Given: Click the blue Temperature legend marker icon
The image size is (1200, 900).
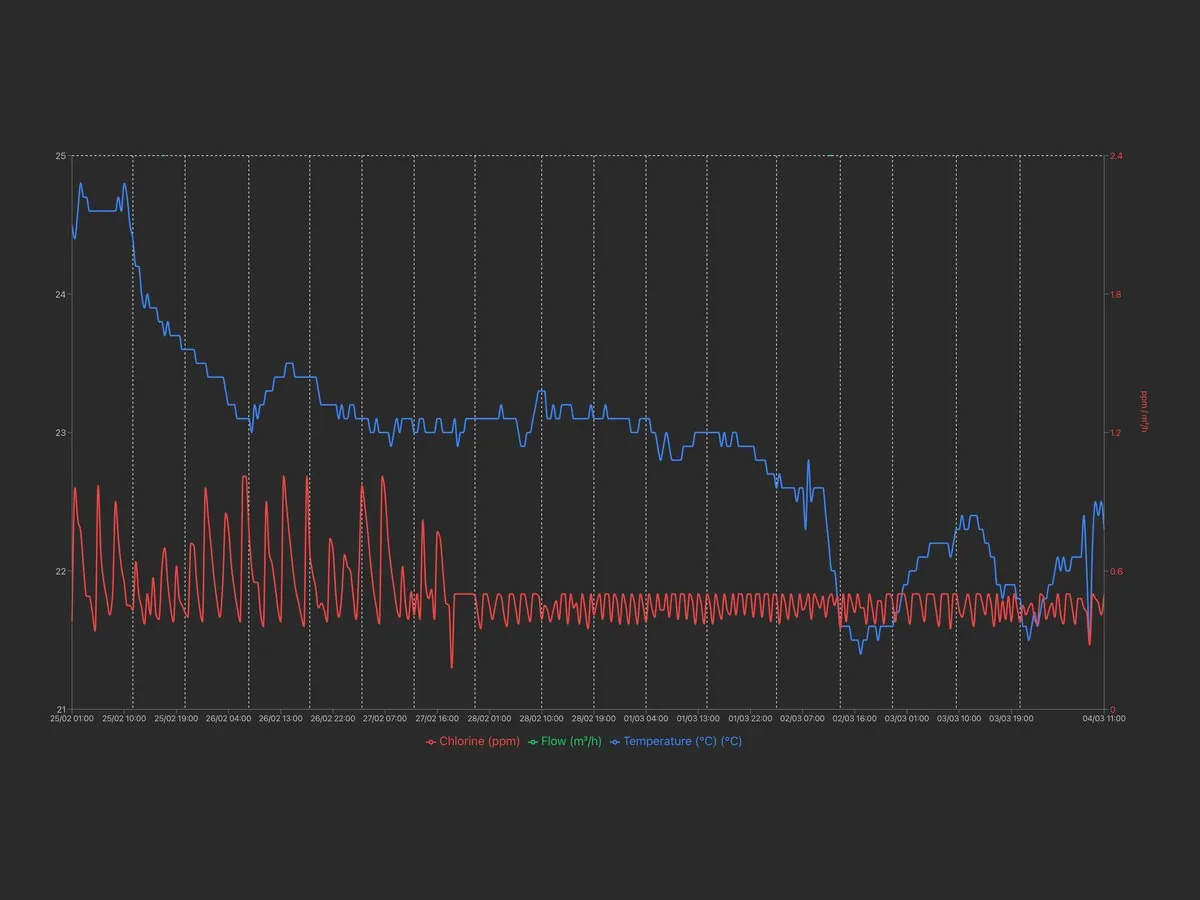Looking at the screenshot, I should 615,742.
